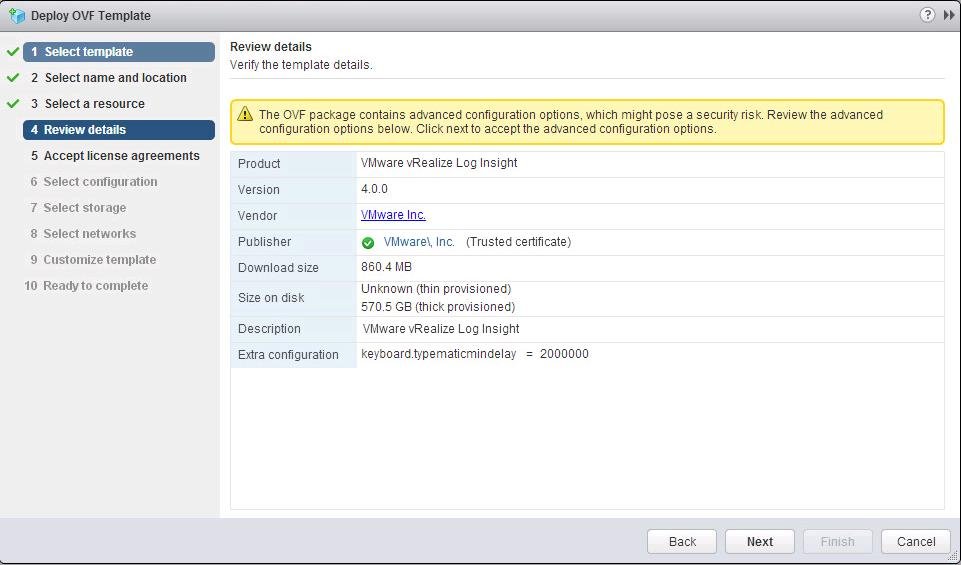Click green checkmark beside Select template
The width and height of the screenshot is (961, 565).
click(x=13, y=52)
